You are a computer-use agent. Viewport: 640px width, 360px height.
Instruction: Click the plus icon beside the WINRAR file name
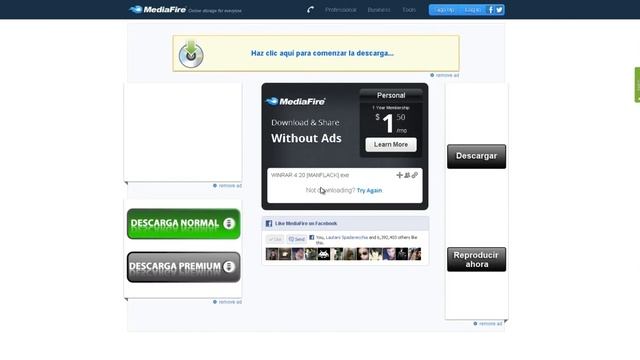tap(399, 175)
